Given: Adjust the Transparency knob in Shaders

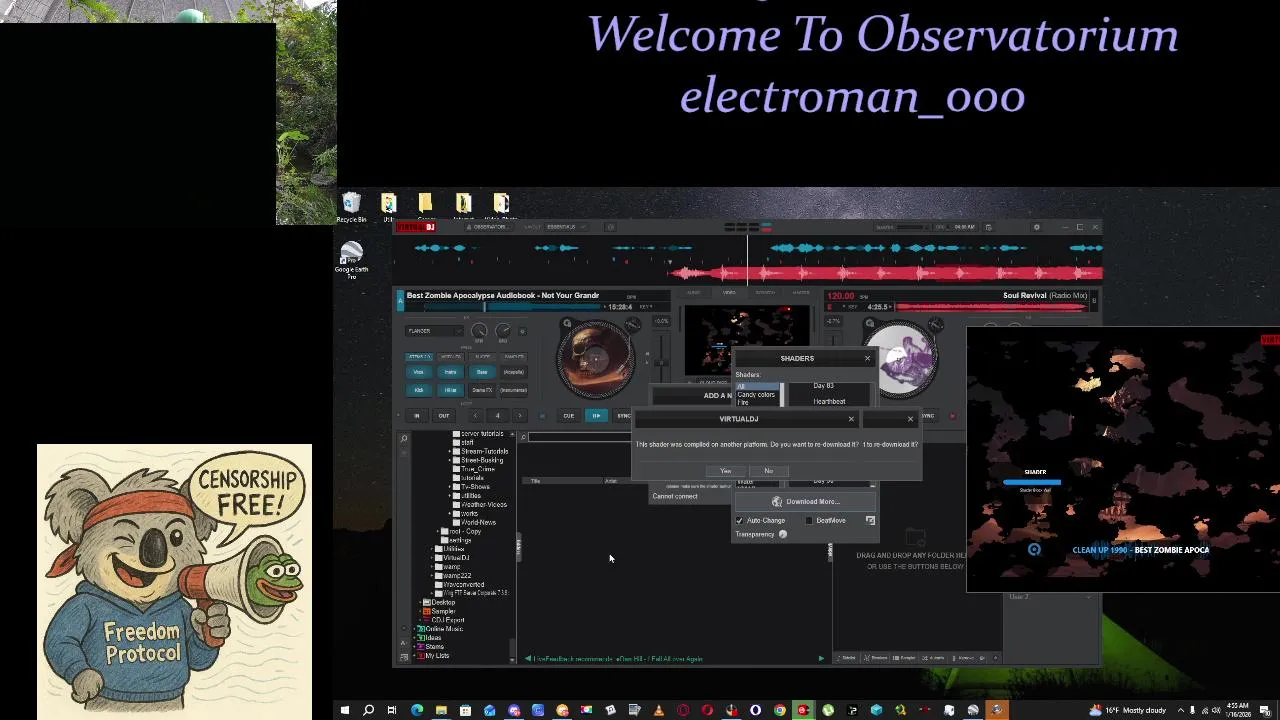Looking at the screenshot, I should pos(783,535).
